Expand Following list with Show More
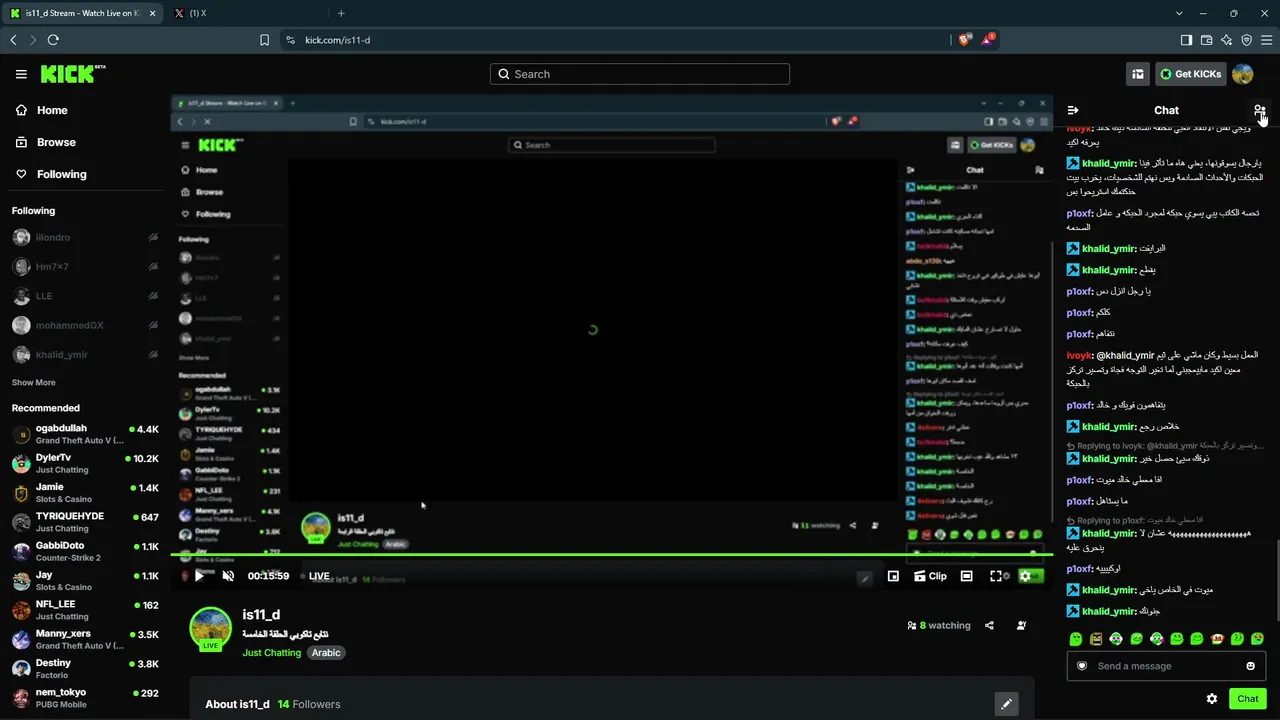This screenshot has height=720, width=1280. (x=34, y=382)
